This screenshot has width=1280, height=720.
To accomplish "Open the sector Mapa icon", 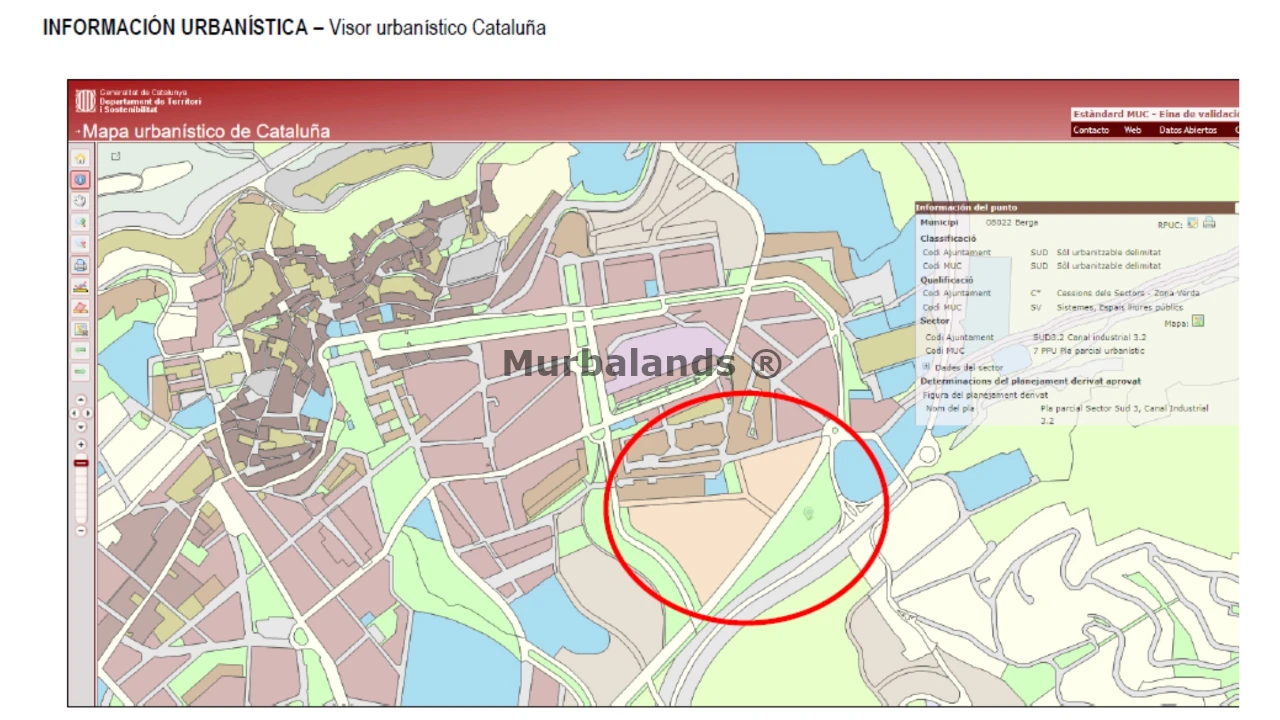I will [1199, 321].
